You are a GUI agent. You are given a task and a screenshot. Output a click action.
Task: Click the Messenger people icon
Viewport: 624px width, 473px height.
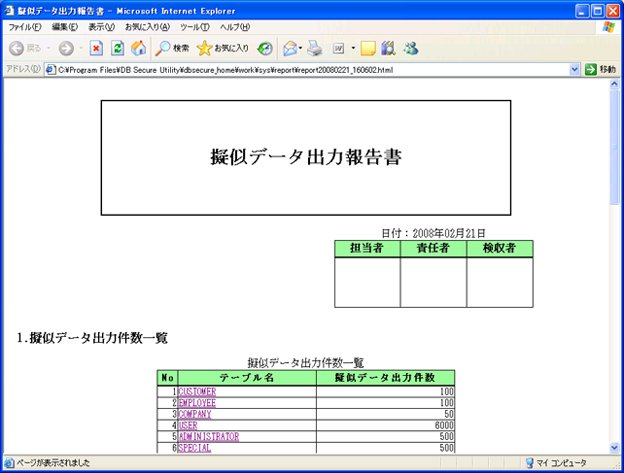[x=411, y=49]
